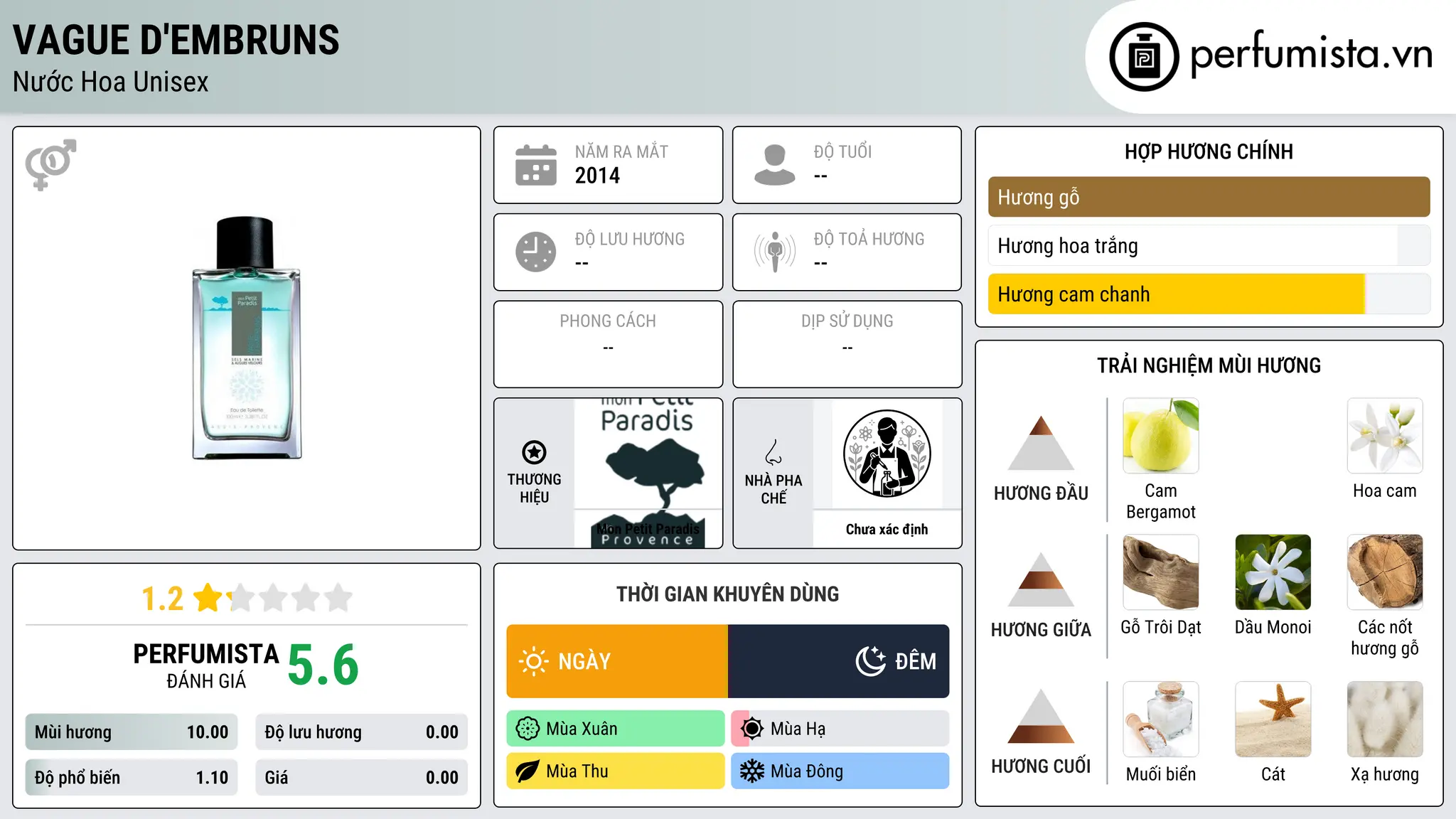Click the Mon Petit Paradis brand logo image
Screen dimensions: 1456x819
click(x=648, y=473)
